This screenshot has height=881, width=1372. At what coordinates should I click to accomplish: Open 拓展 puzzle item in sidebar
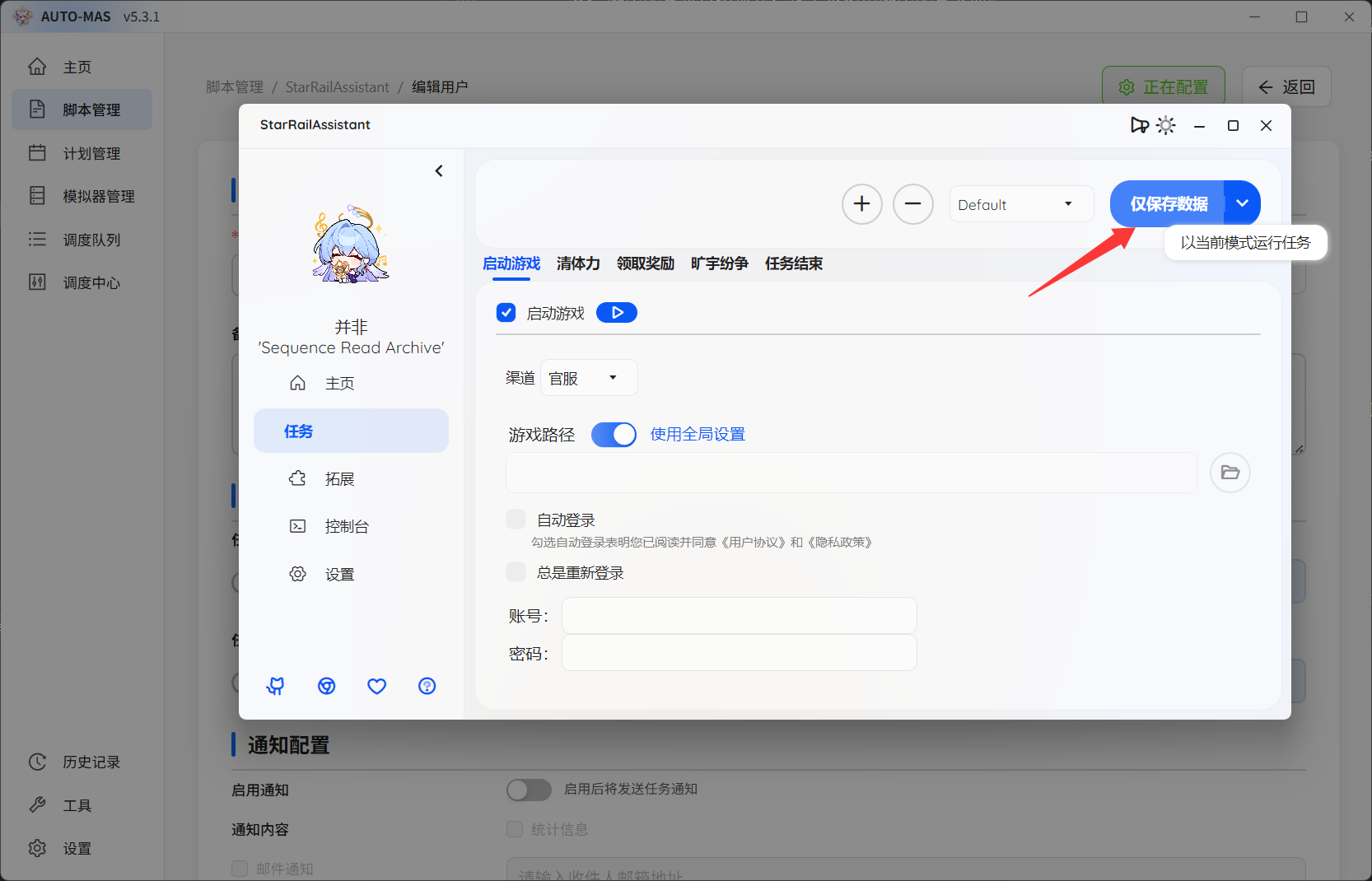click(351, 478)
